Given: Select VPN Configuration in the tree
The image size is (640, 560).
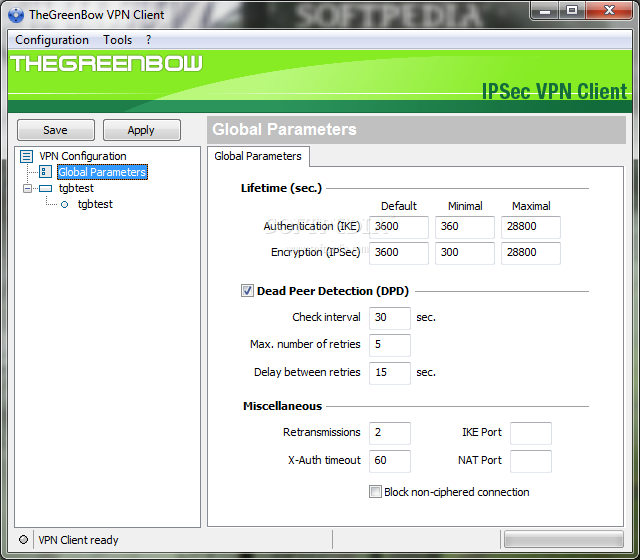Looking at the screenshot, I should [83, 156].
